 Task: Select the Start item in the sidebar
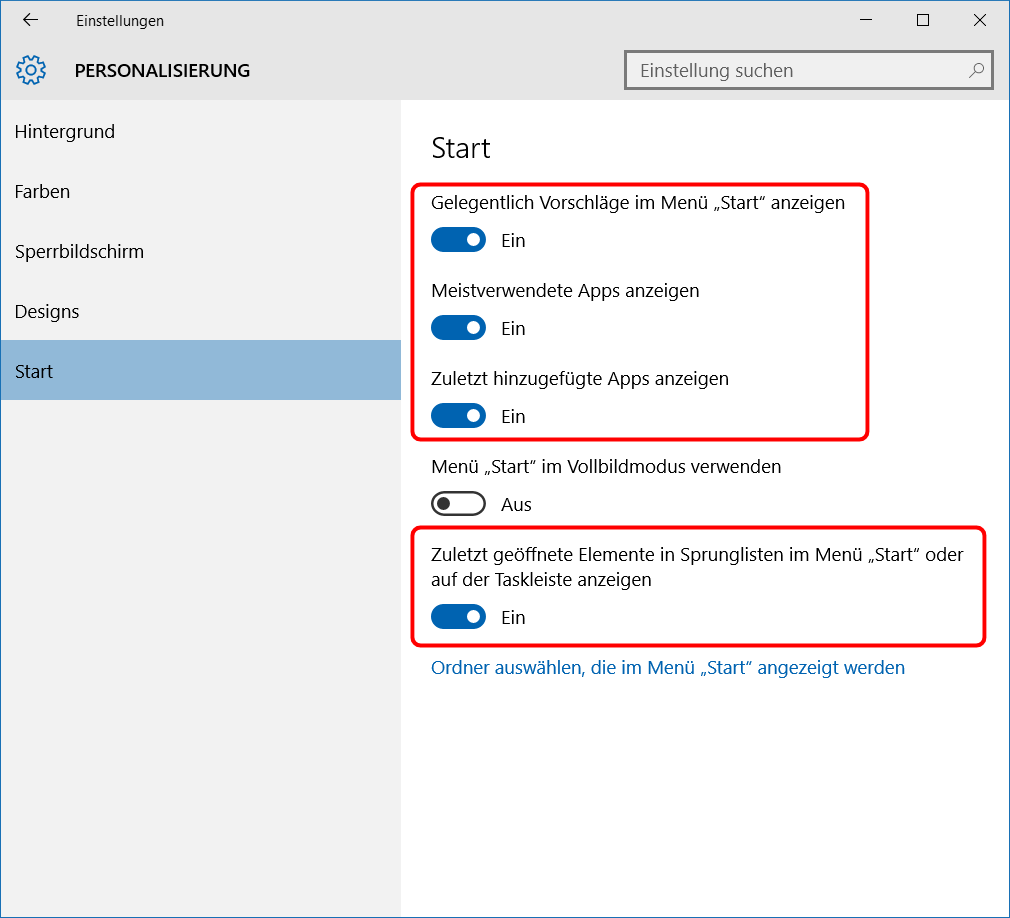[x=34, y=371]
